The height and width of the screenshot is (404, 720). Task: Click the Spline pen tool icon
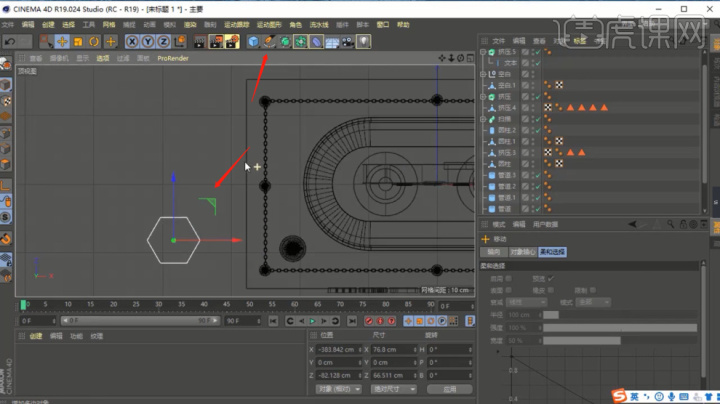(x=269, y=42)
